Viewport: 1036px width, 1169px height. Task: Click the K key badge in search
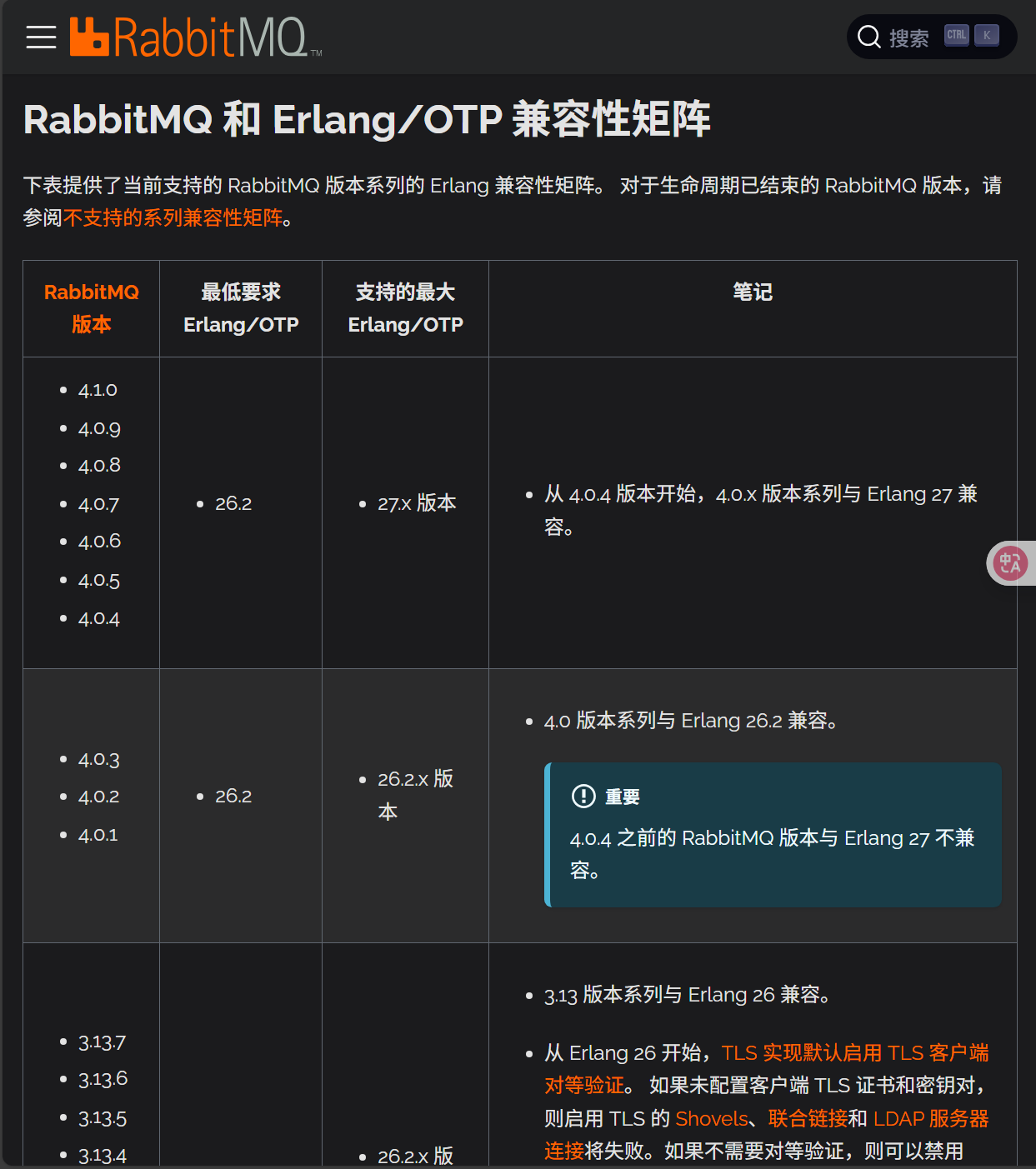987,36
